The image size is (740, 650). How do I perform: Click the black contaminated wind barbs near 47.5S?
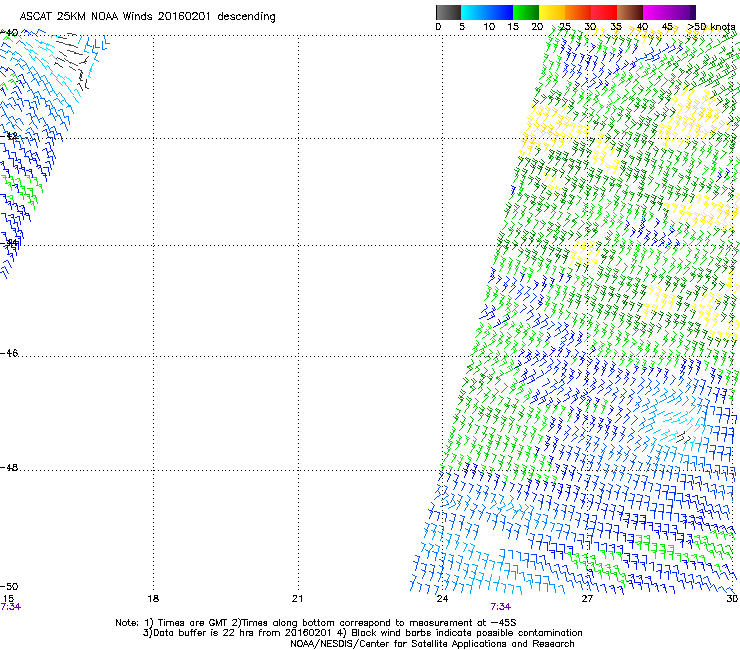683,438
